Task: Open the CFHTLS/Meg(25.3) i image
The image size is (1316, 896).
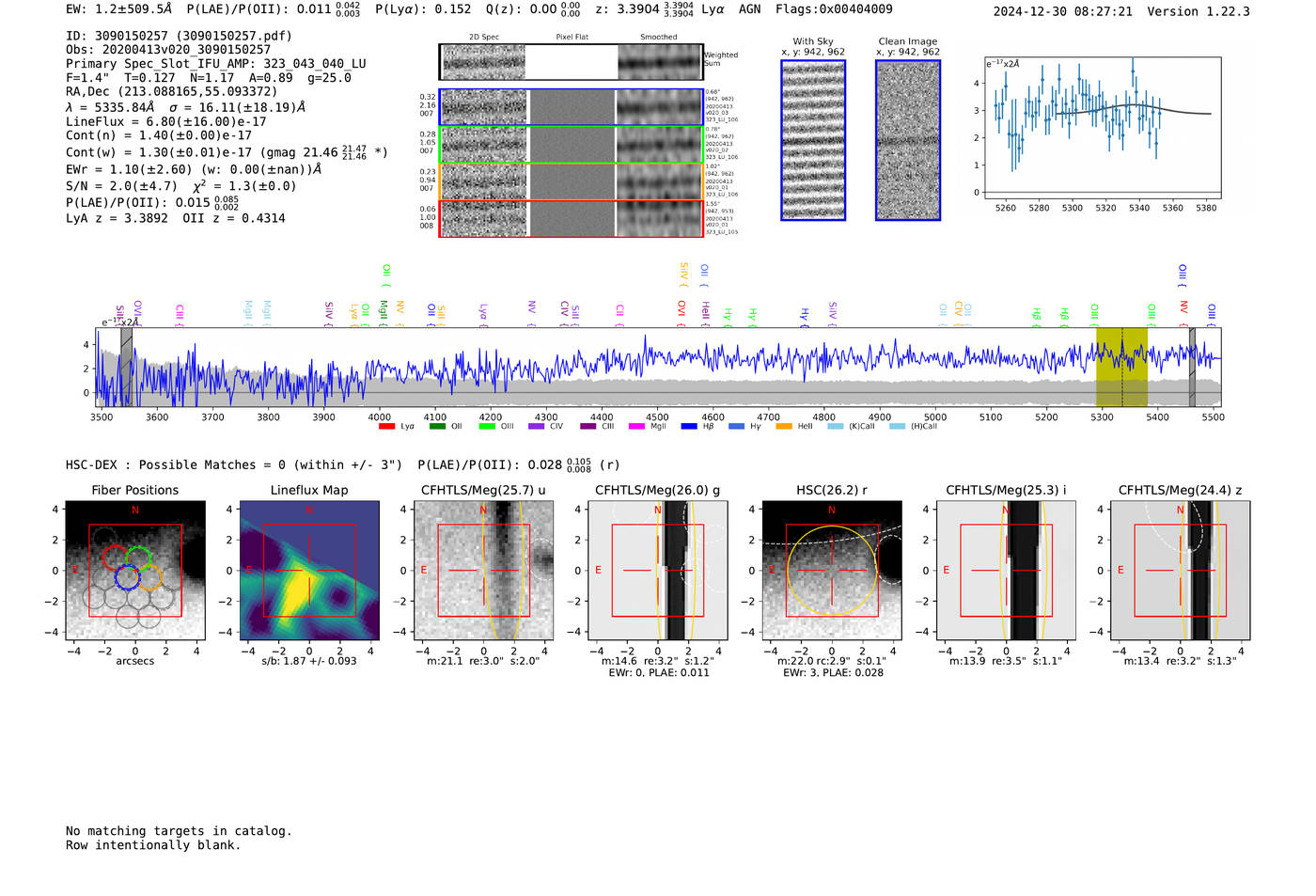Action: pos(1006,570)
